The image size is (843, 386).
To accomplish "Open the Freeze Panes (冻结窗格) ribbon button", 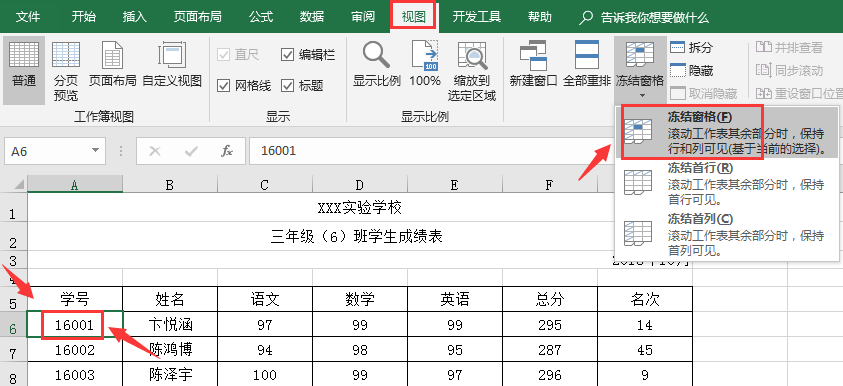I will pyautogui.click(x=640, y=69).
